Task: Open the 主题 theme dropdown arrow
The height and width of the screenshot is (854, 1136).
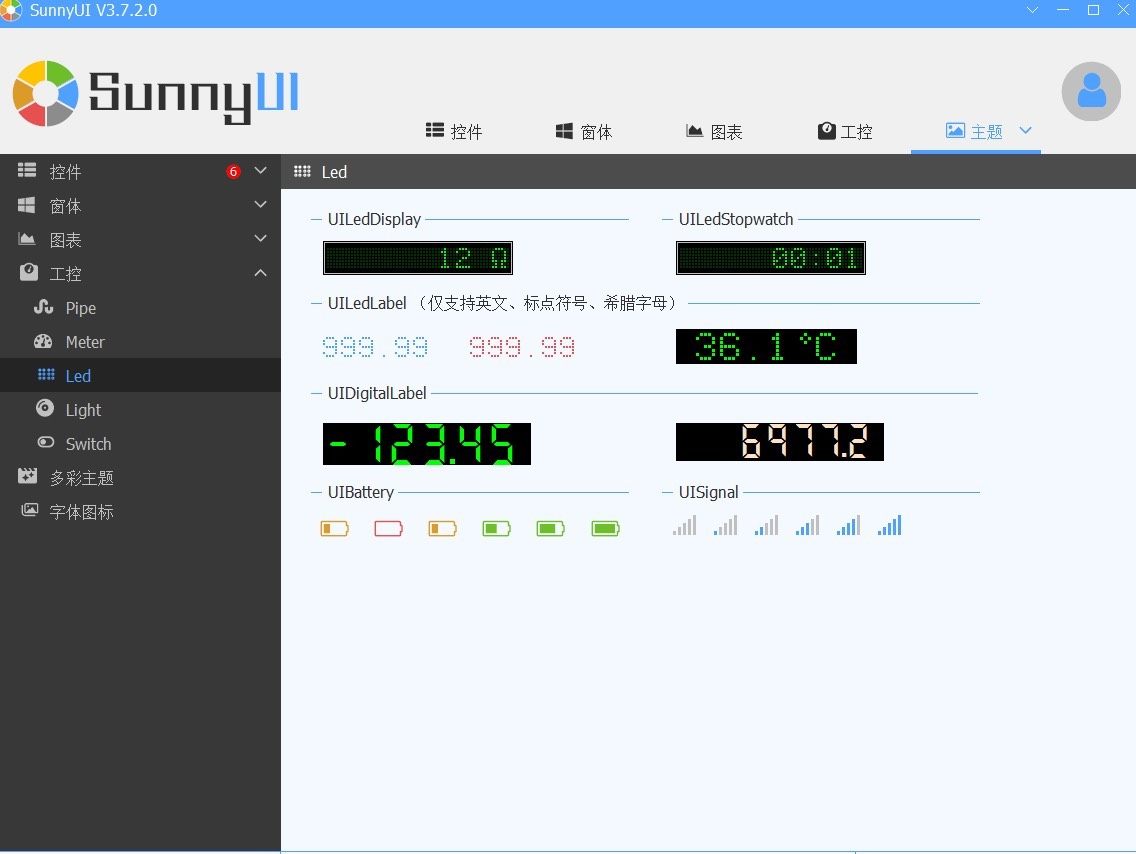Action: [1025, 131]
